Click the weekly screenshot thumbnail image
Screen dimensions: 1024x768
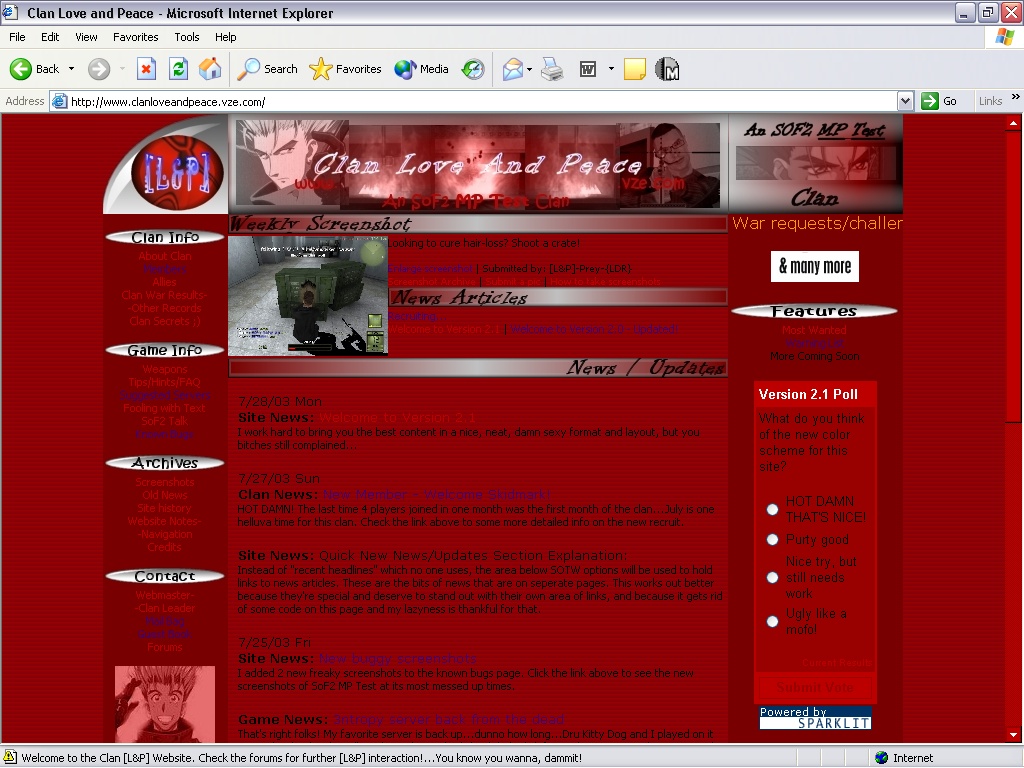point(308,296)
